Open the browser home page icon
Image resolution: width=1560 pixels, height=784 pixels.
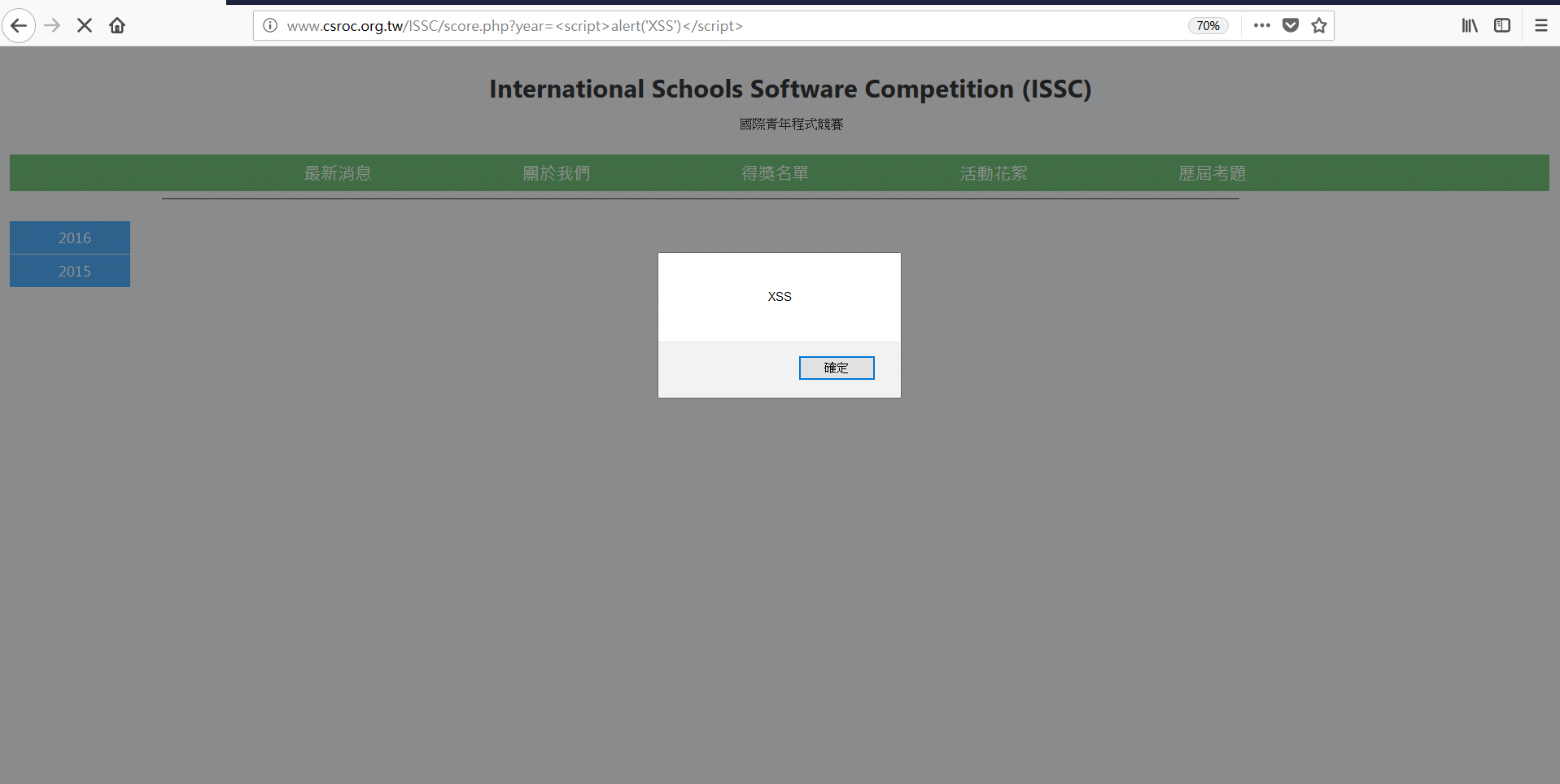pyautogui.click(x=117, y=25)
